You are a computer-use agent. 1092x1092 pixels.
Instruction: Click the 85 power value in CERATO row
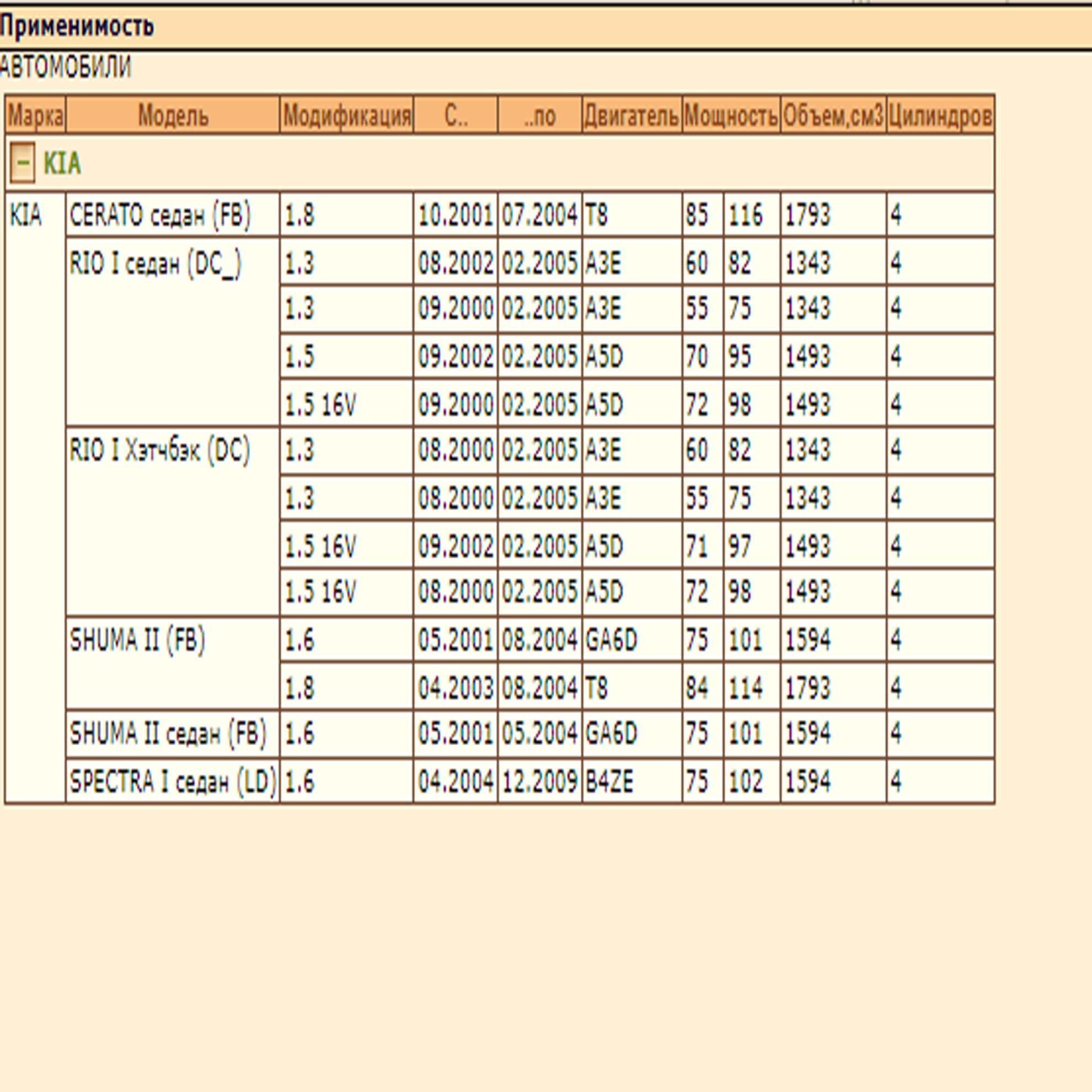[x=703, y=214]
